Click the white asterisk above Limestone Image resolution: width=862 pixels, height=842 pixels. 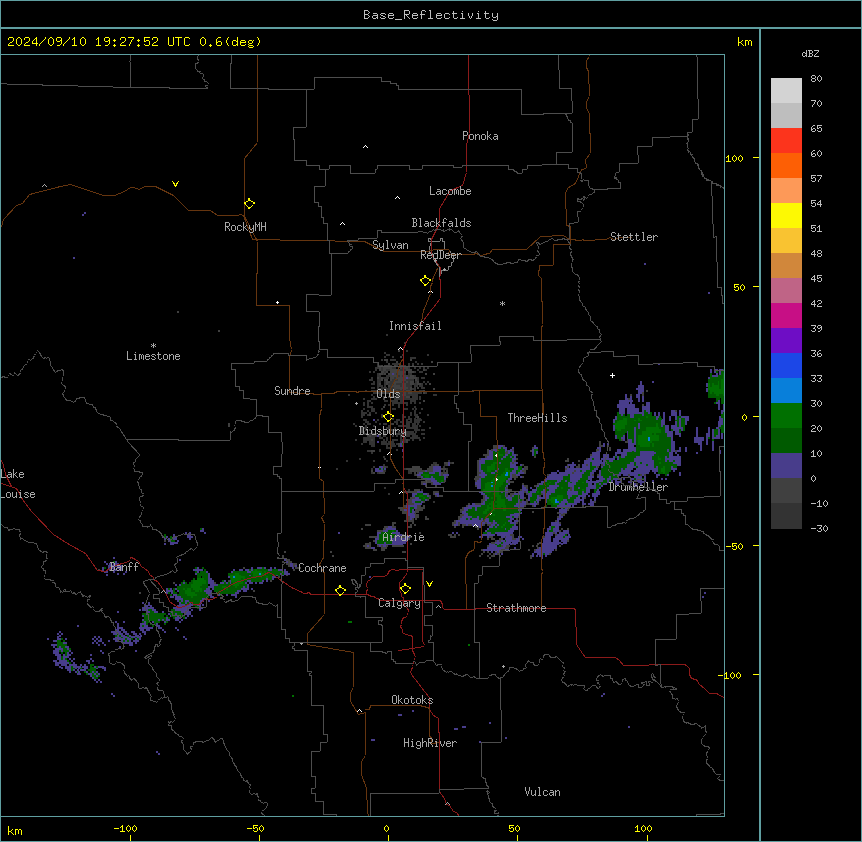[x=153, y=346]
